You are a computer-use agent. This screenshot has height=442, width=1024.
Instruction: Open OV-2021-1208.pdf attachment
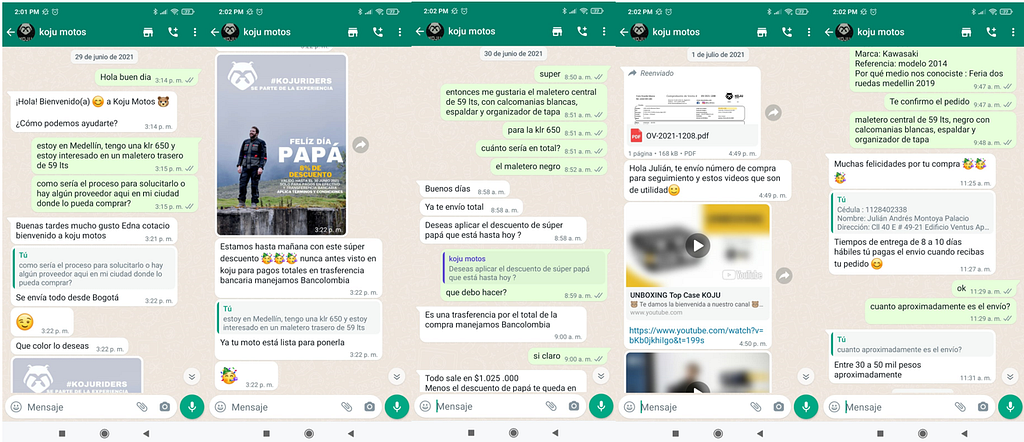click(692, 136)
